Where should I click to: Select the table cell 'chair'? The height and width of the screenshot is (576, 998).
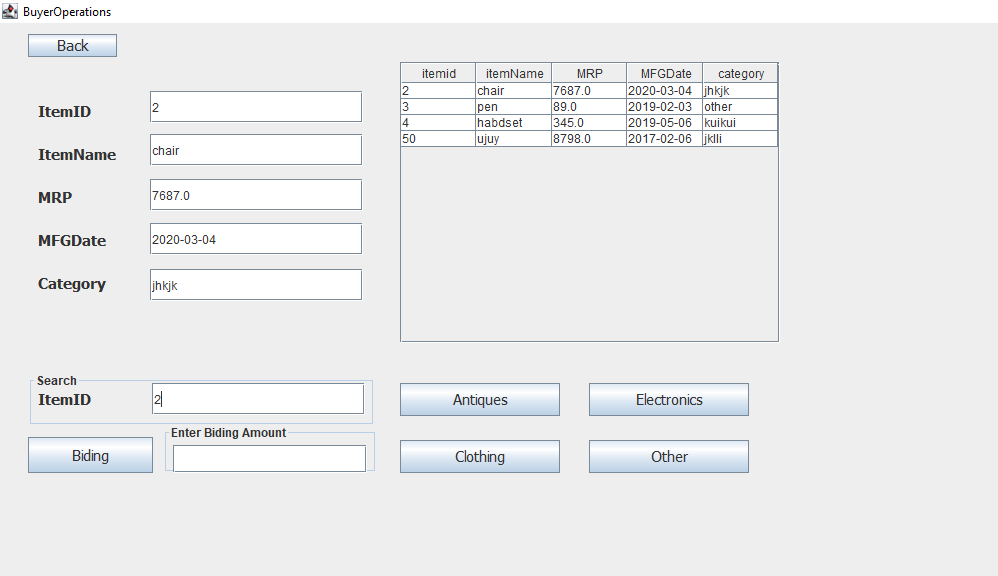(514, 91)
